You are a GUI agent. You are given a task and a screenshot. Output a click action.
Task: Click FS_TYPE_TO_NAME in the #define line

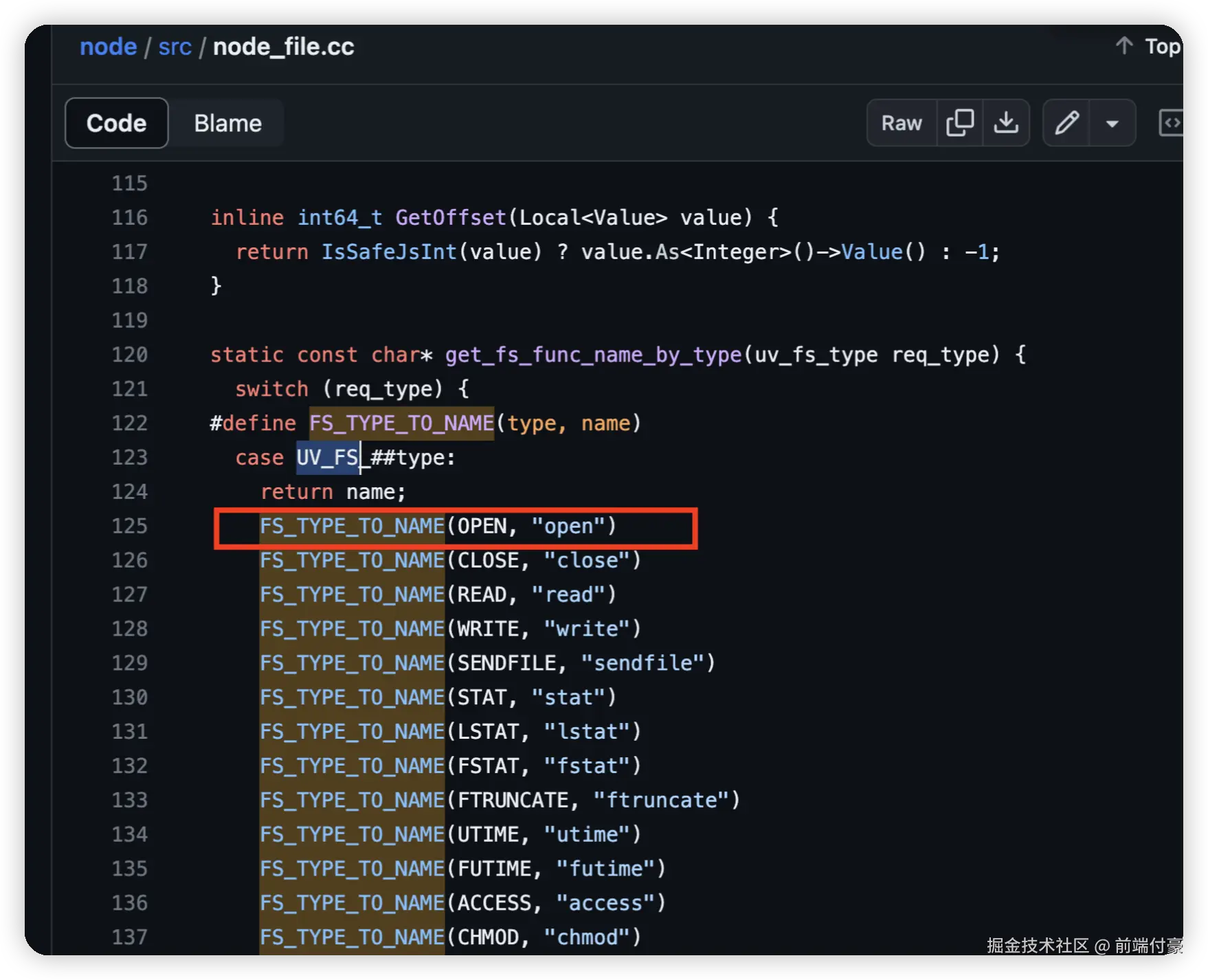click(401, 423)
